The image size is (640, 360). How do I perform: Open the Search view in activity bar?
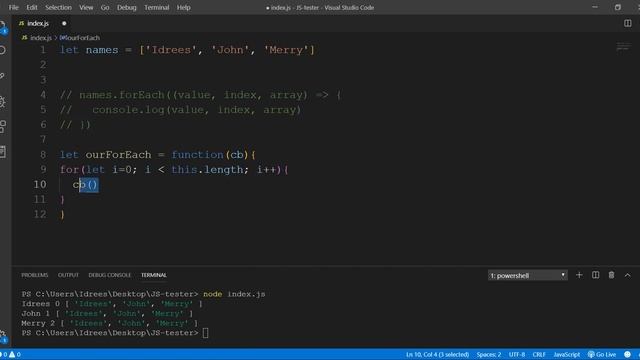3,51
